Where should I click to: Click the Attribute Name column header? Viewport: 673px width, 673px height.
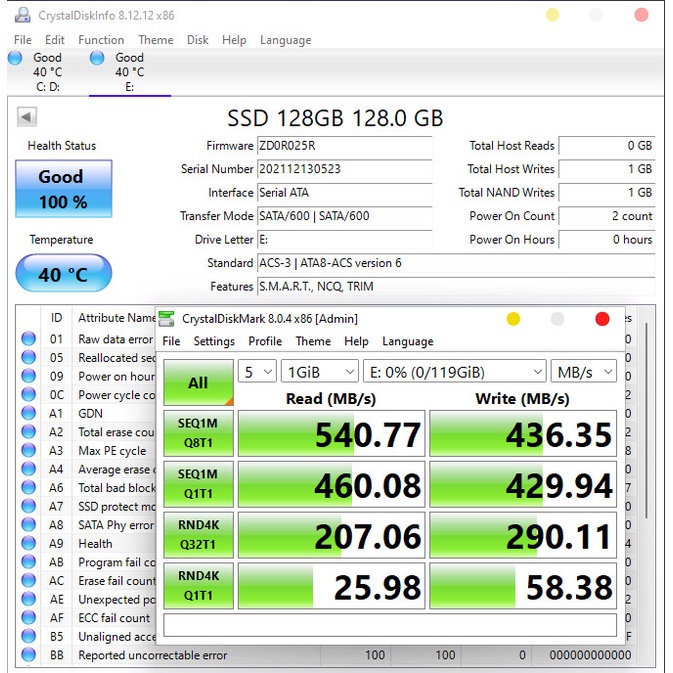[116, 318]
